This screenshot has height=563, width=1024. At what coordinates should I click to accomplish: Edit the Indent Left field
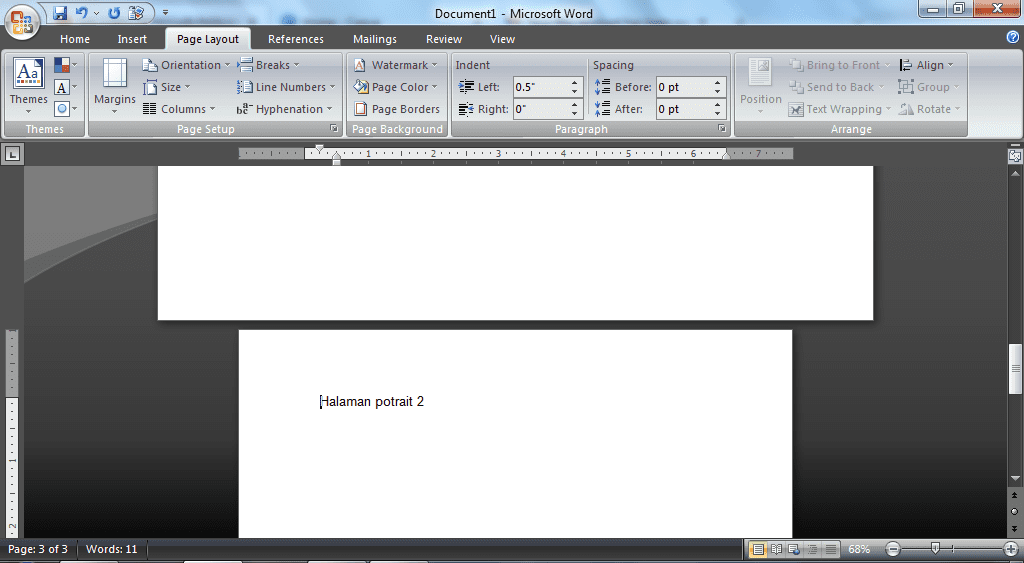click(x=540, y=87)
